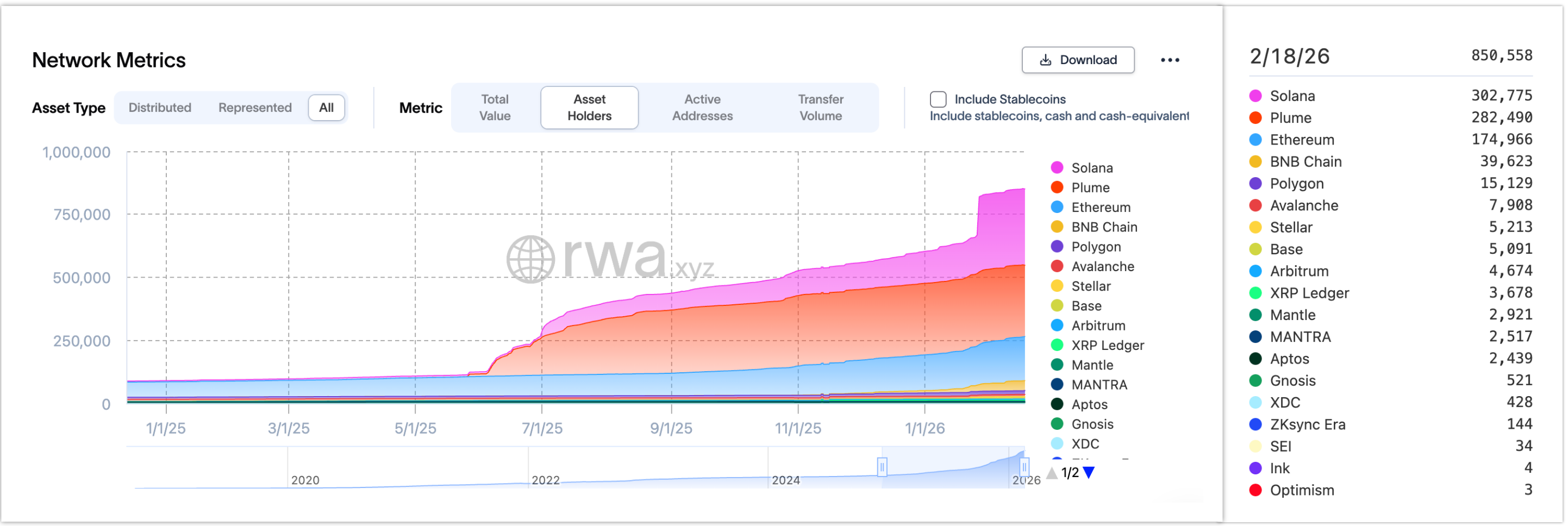
Task: Select the Represented asset type
Action: coord(254,108)
